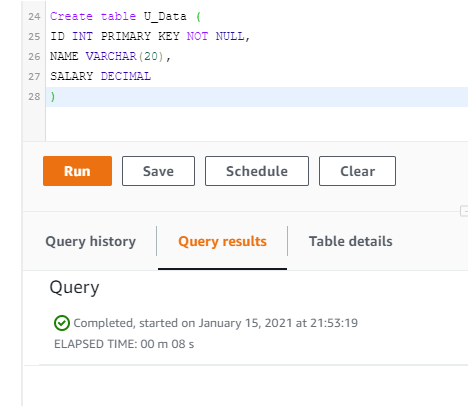Place cursor on line 28 closing parenthesis
The width and height of the screenshot is (468, 406).
pos(53,97)
